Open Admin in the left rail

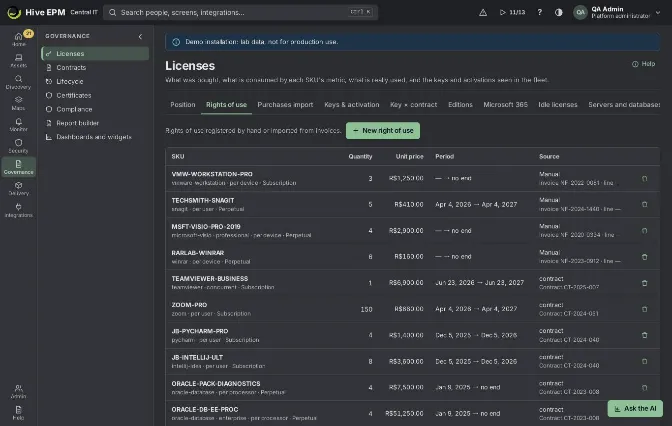click(18, 391)
